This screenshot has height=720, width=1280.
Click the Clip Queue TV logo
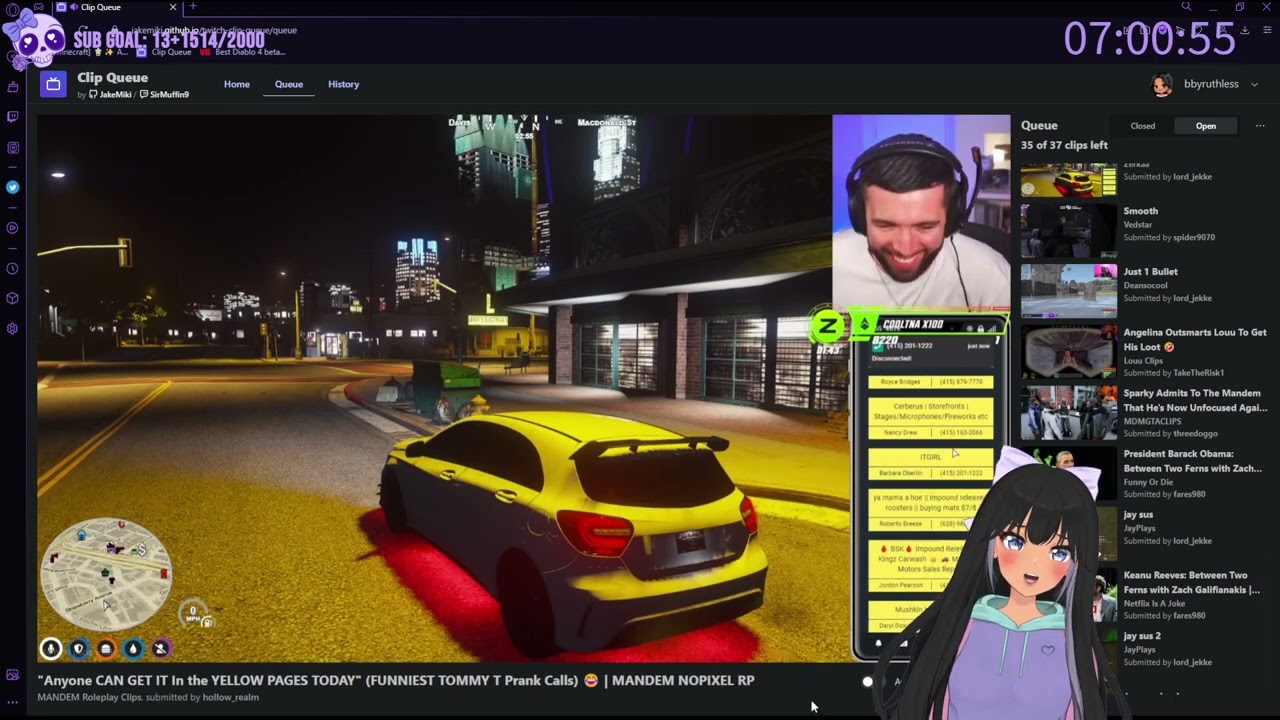click(x=53, y=84)
